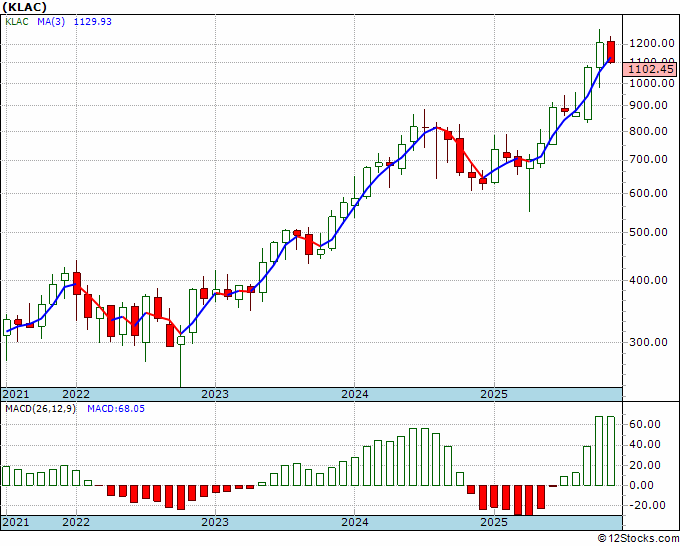Click 2024 on the MACD time axis
Viewport: 680px width, 546px height.
pos(355,522)
